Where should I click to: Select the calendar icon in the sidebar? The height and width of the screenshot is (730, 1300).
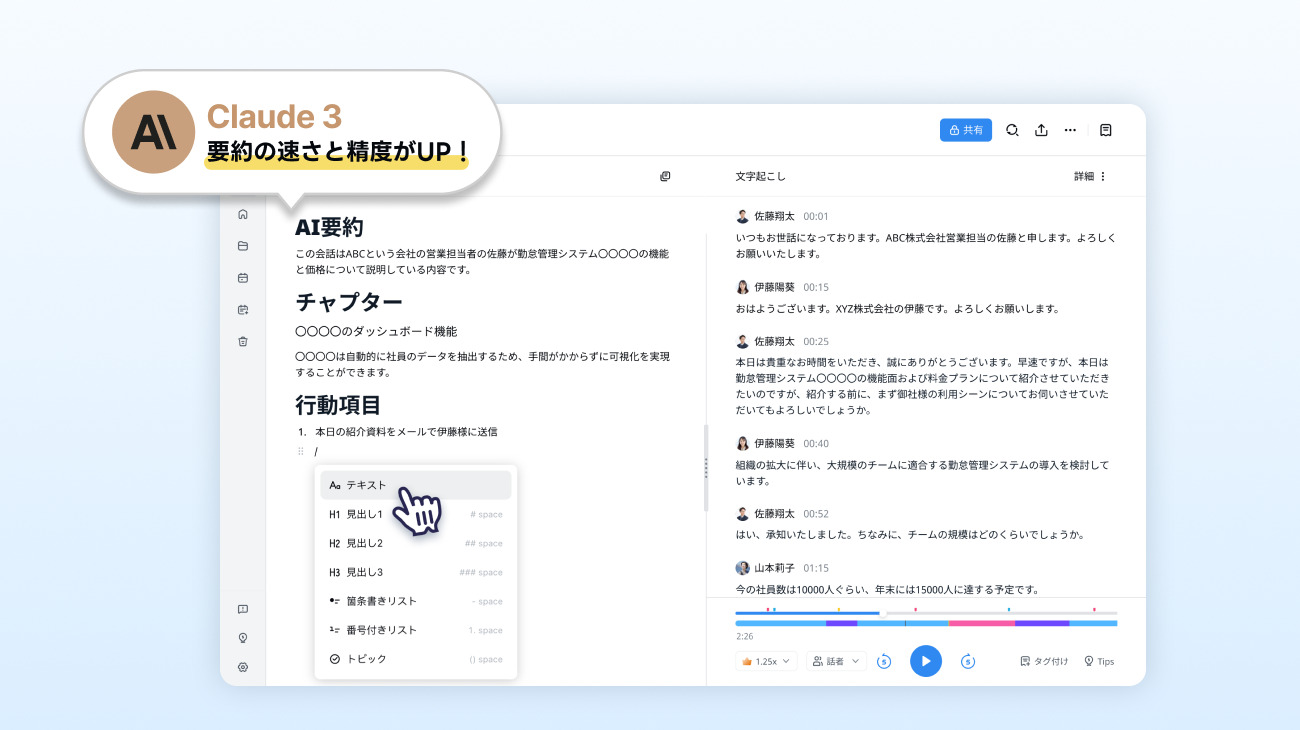coord(242,277)
